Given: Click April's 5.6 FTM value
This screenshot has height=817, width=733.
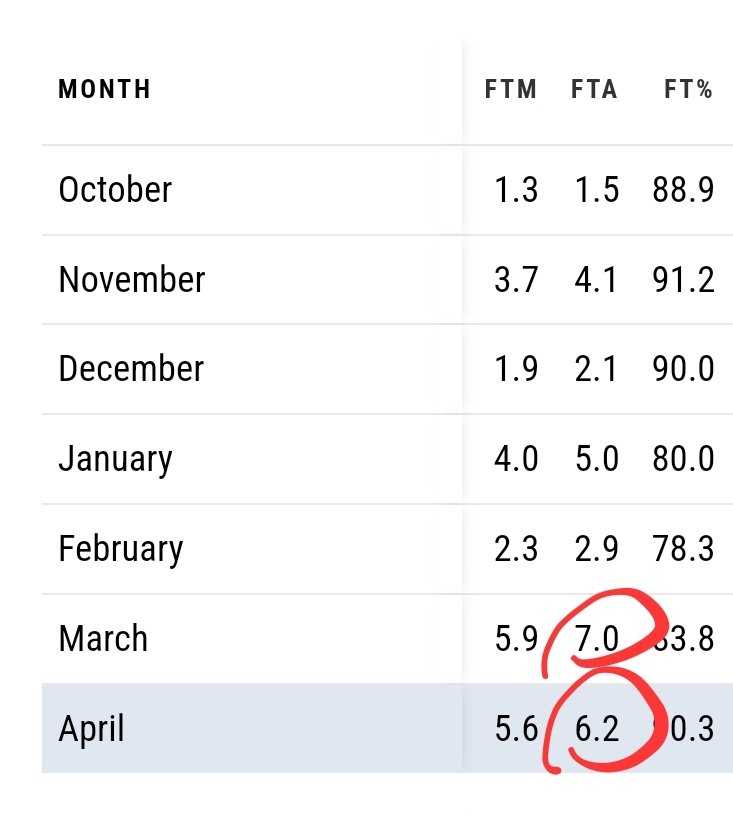Looking at the screenshot, I should (x=516, y=728).
